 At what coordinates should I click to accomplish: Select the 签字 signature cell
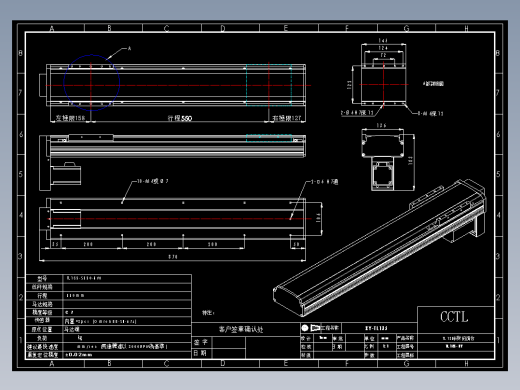click(201, 342)
